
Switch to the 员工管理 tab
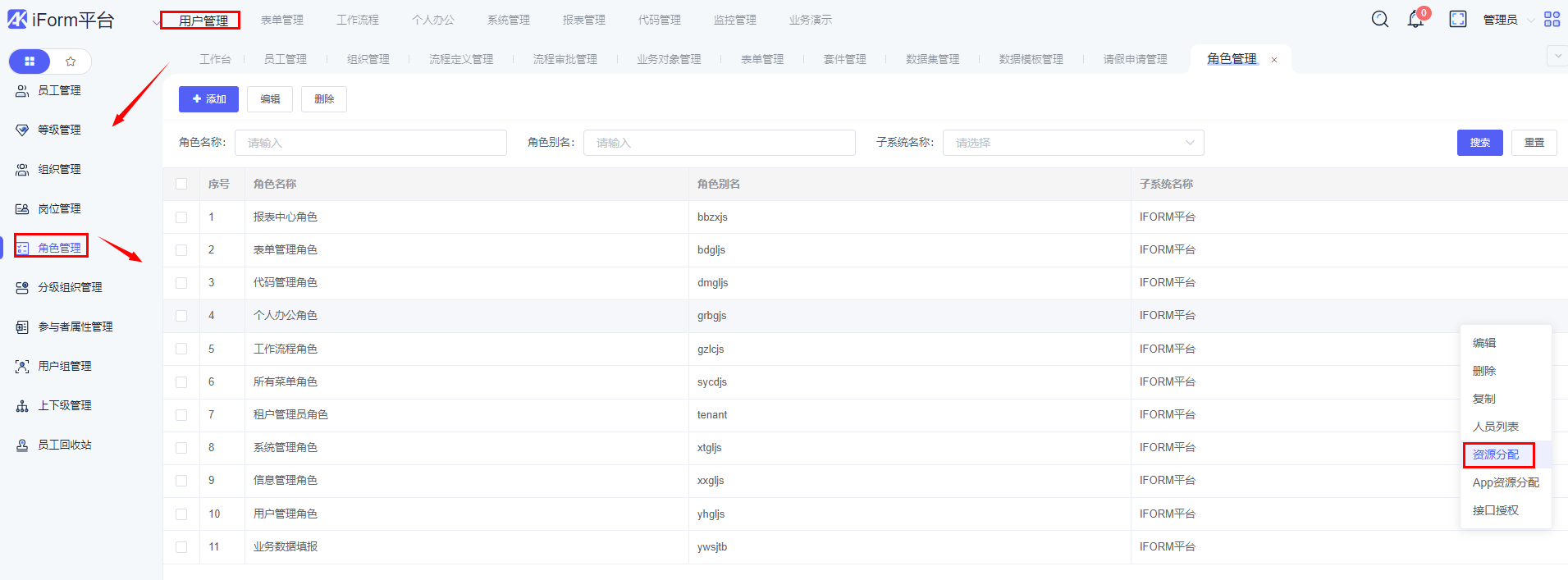tap(285, 59)
